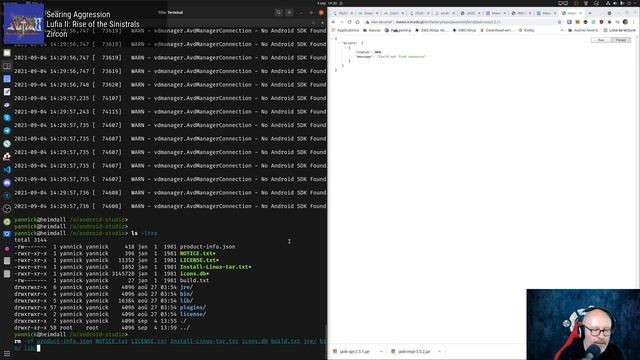
Task: Bookmark this page with the star
Action: pyautogui.click(x=560, y=22)
